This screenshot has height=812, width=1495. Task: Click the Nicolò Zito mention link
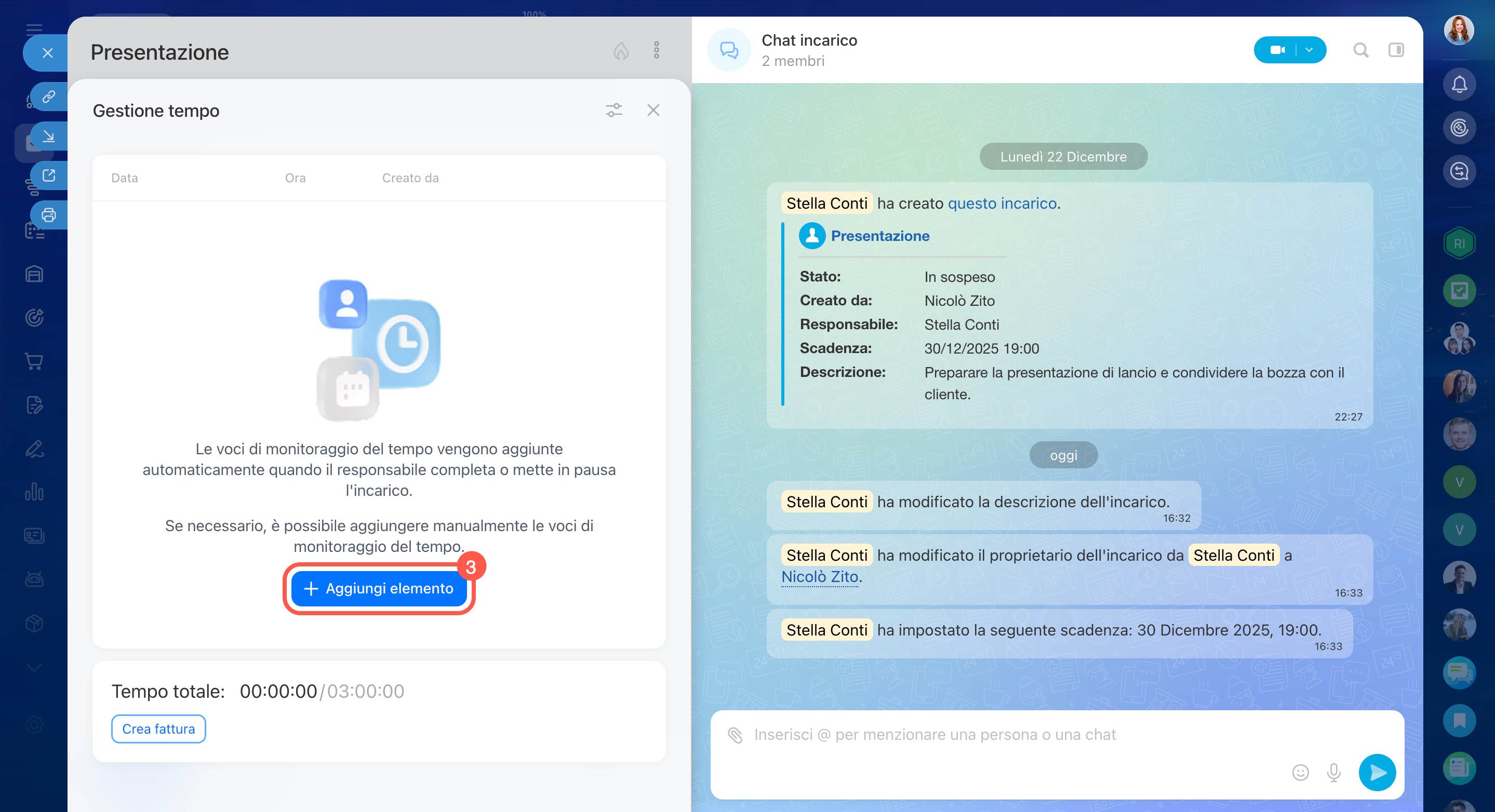[x=819, y=576]
